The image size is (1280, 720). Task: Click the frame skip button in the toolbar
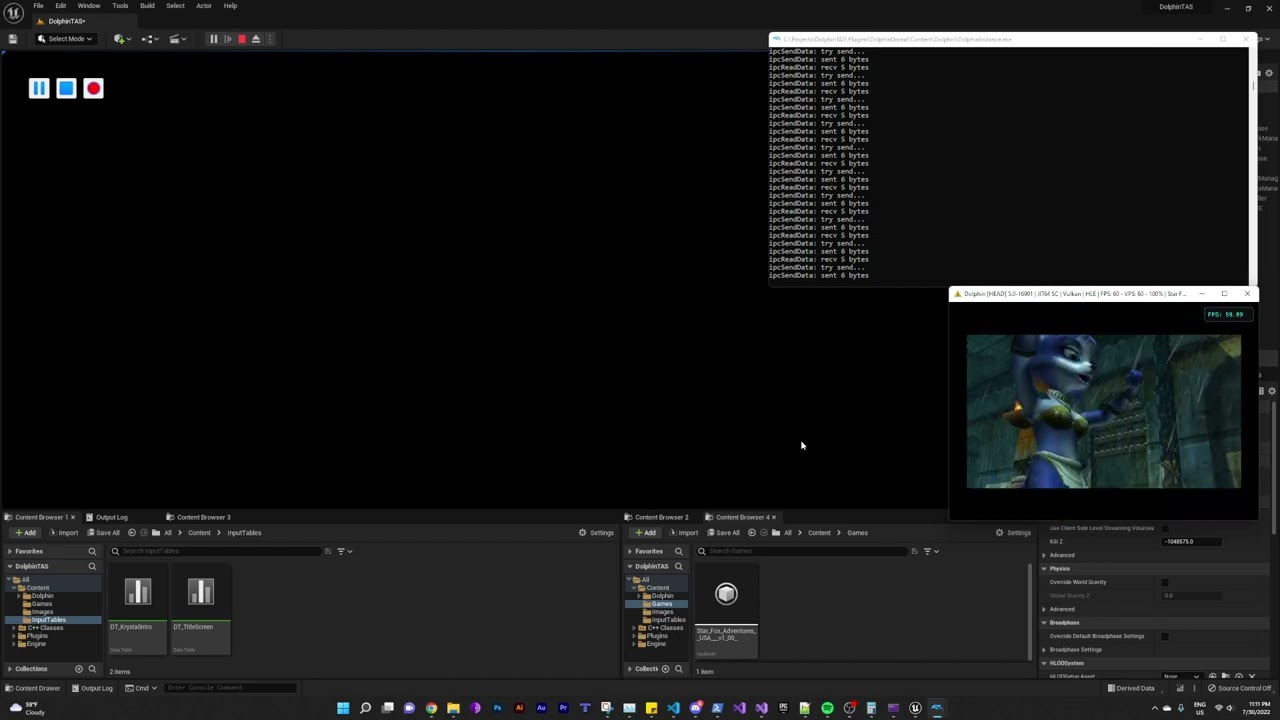coord(227,39)
